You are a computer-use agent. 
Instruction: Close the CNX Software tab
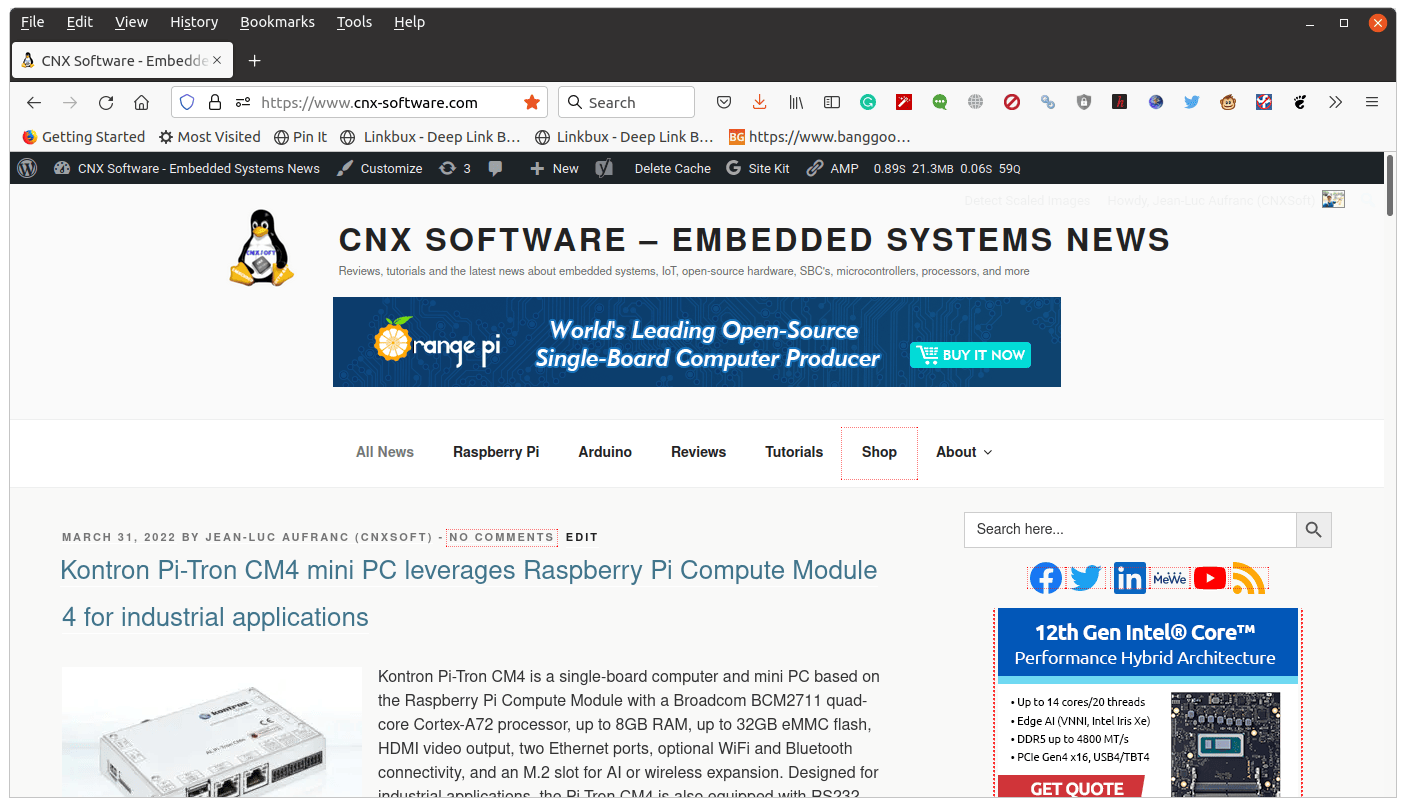[217, 61]
